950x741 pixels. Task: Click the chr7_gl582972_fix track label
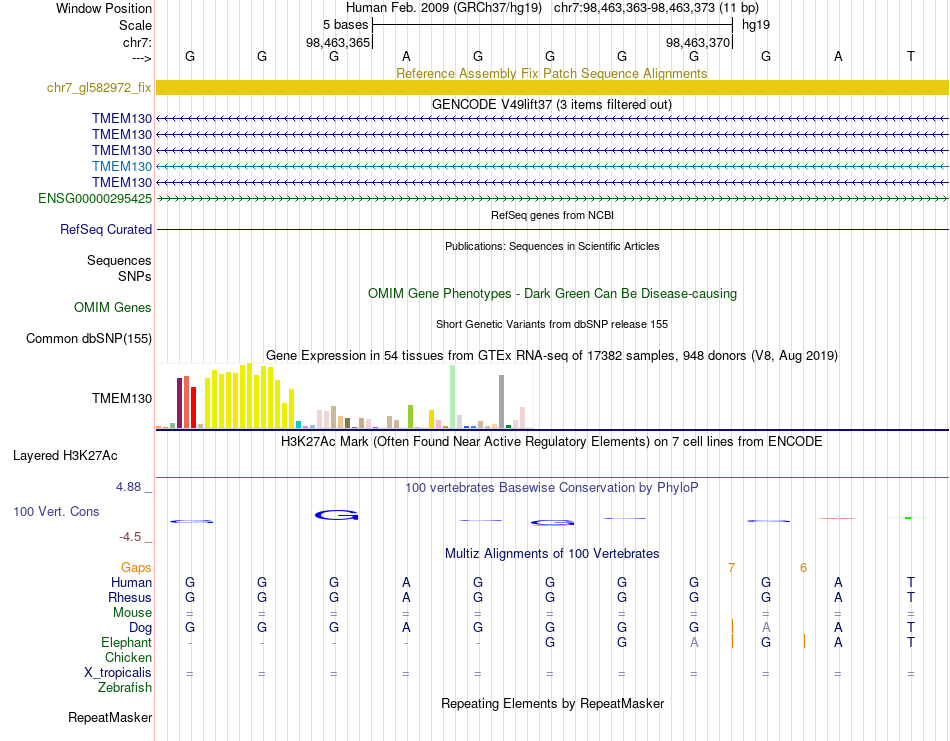click(99, 87)
